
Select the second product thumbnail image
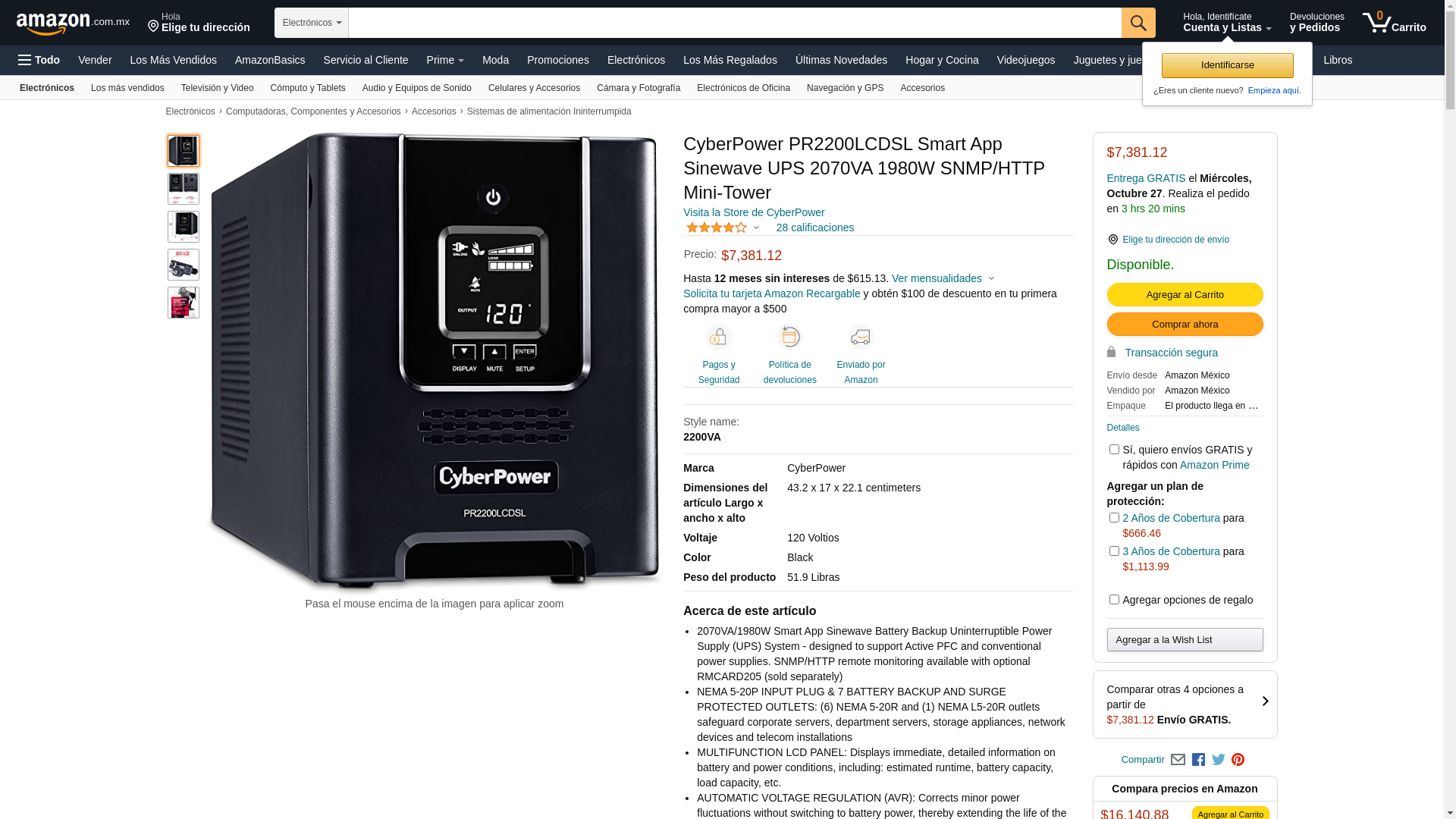[184, 189]
